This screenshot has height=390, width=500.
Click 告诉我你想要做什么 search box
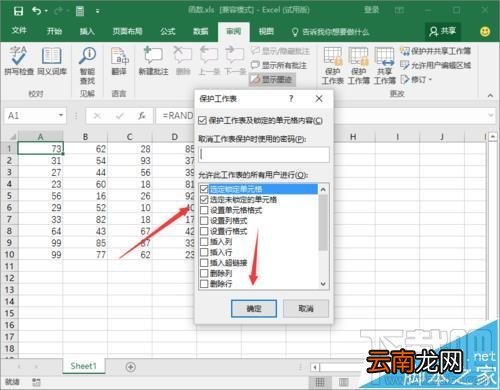[330, 32]
